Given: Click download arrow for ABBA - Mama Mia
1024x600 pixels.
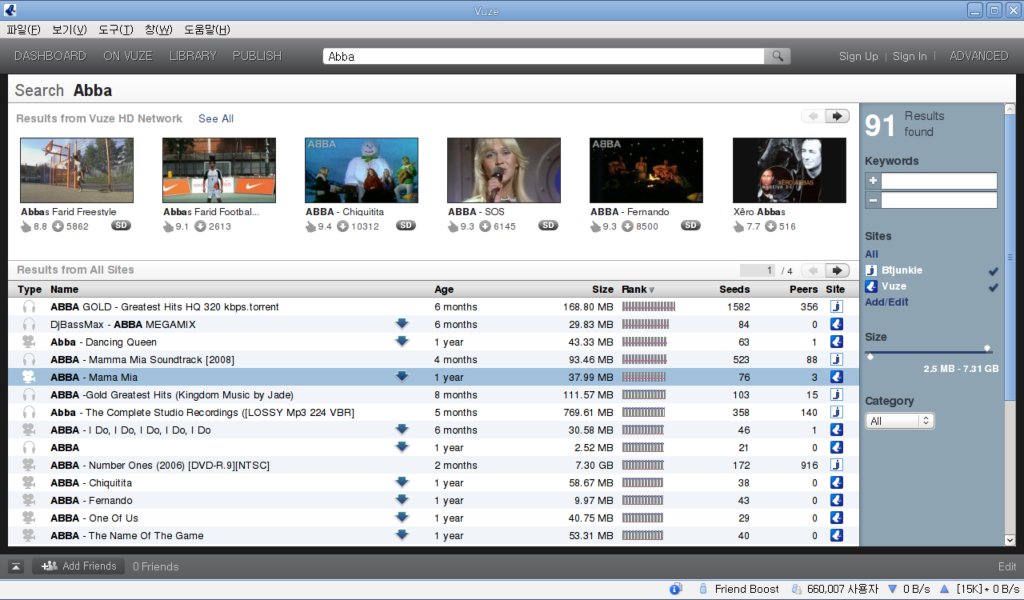Looking at the screenshot, I should [402, 377].
